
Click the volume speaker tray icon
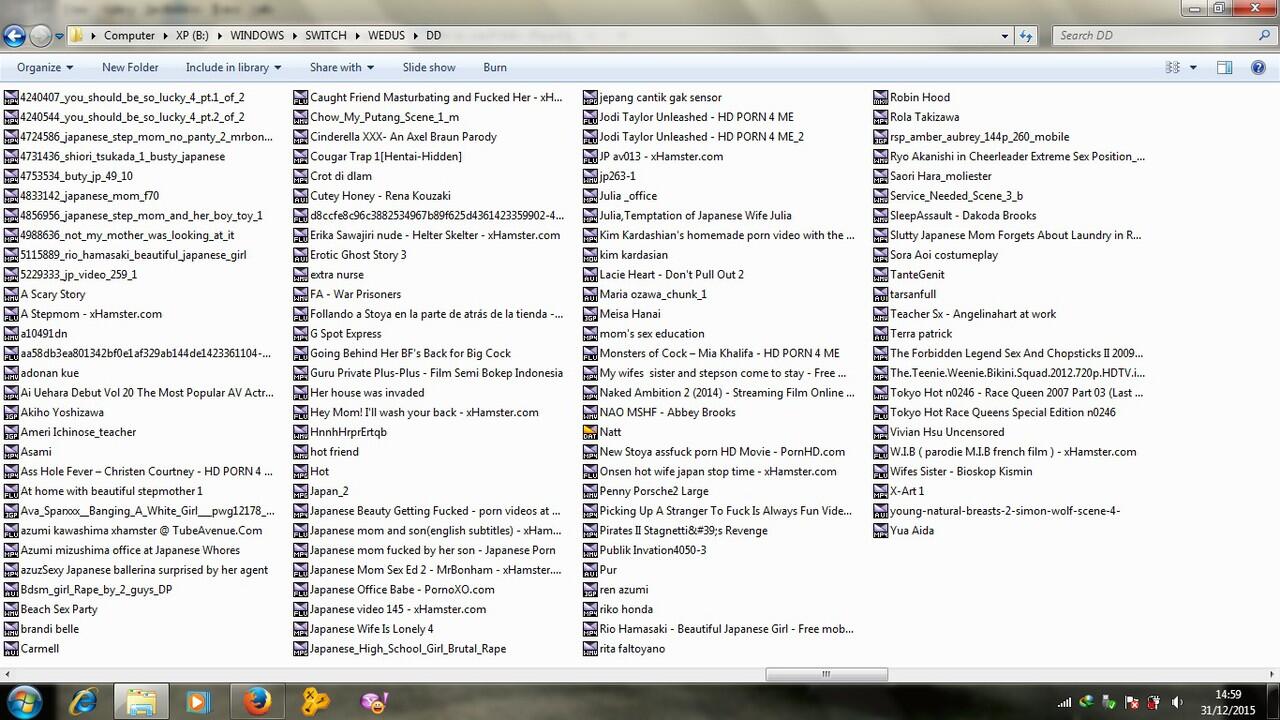[1176, 702]
